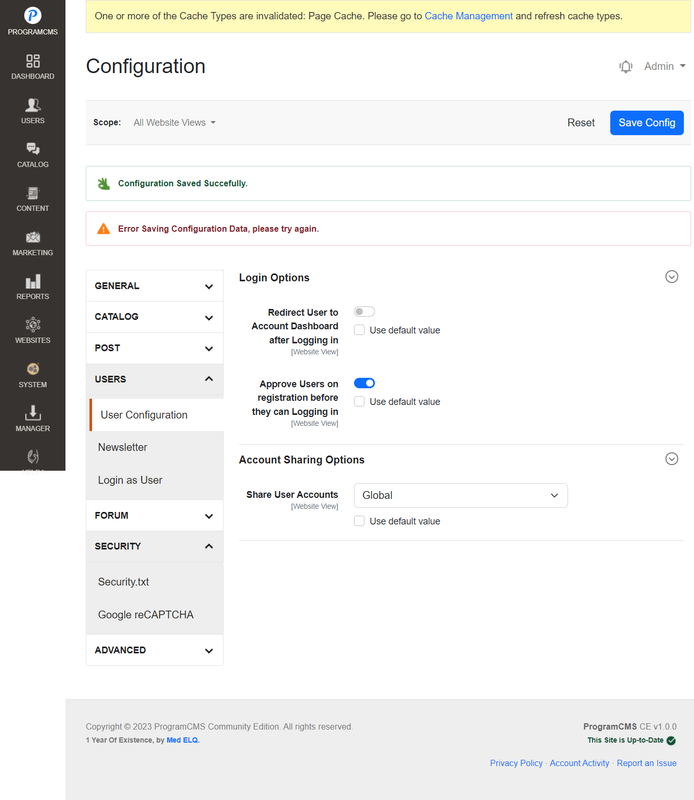This screenshot has height=800, width=694.
Task: Open the Med ELQ link
Action: coord(183,740)
